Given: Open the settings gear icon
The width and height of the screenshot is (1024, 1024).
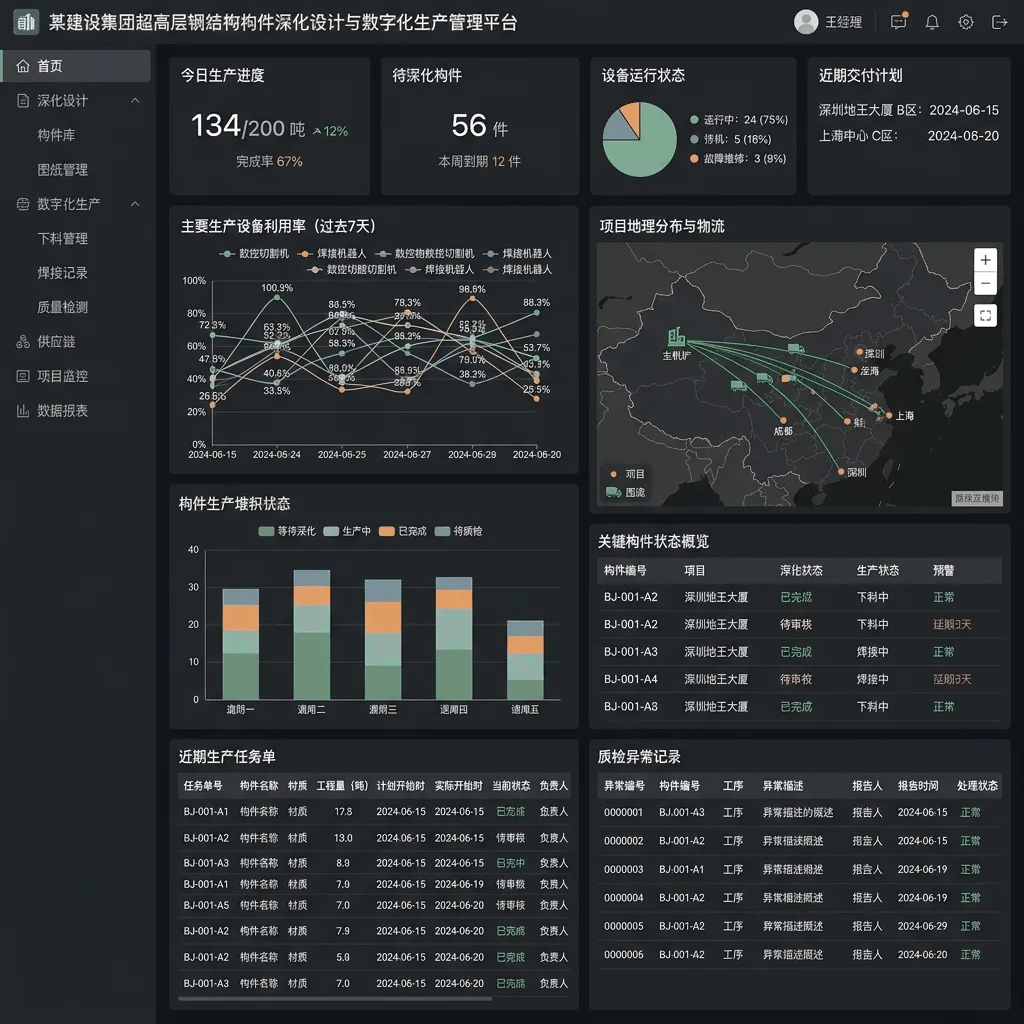Looking at the screenshot, I should point(965,22).
